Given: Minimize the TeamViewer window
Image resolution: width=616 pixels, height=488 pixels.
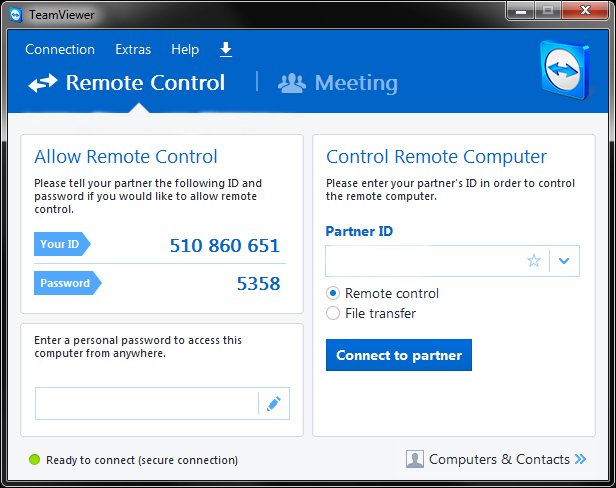Looking at the screenshot, I should 521,11.
